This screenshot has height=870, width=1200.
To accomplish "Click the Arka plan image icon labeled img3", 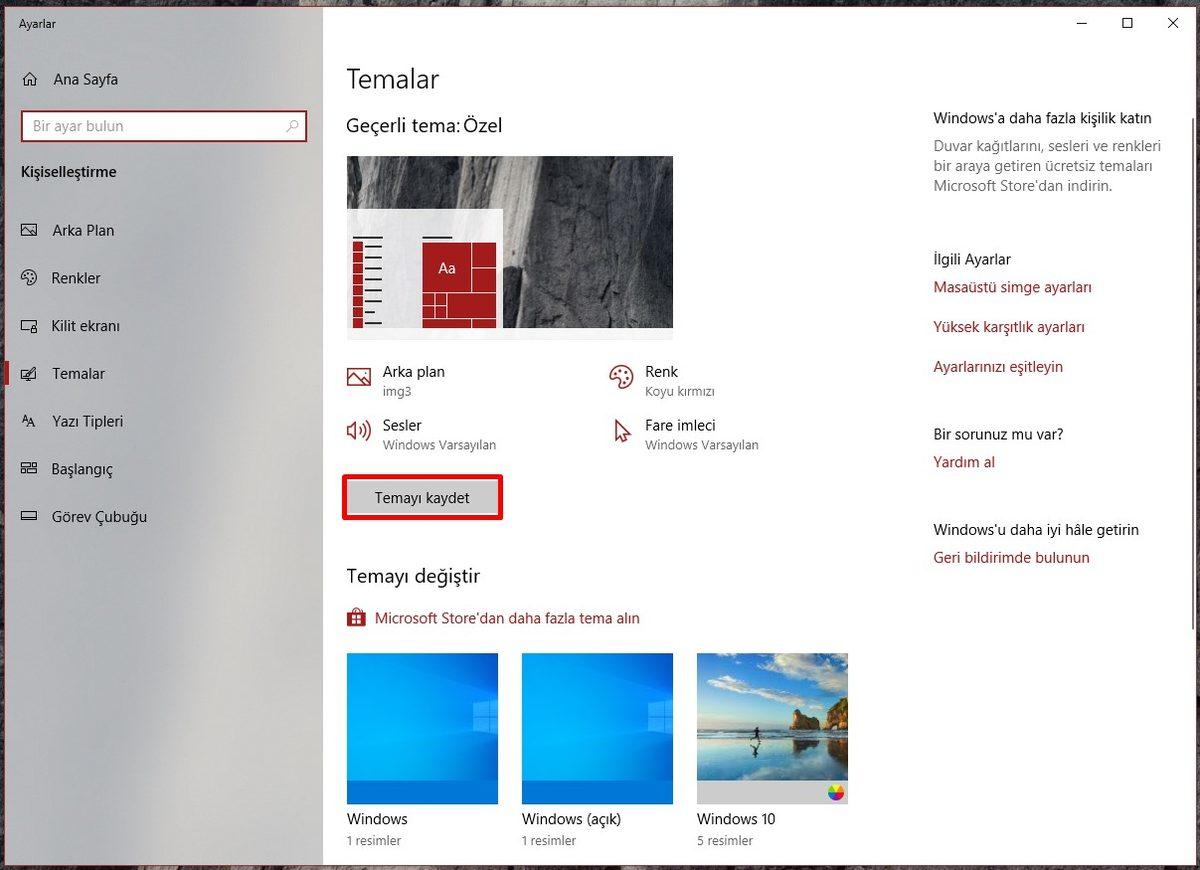I will pyautogui.click(x=357, y=377).
